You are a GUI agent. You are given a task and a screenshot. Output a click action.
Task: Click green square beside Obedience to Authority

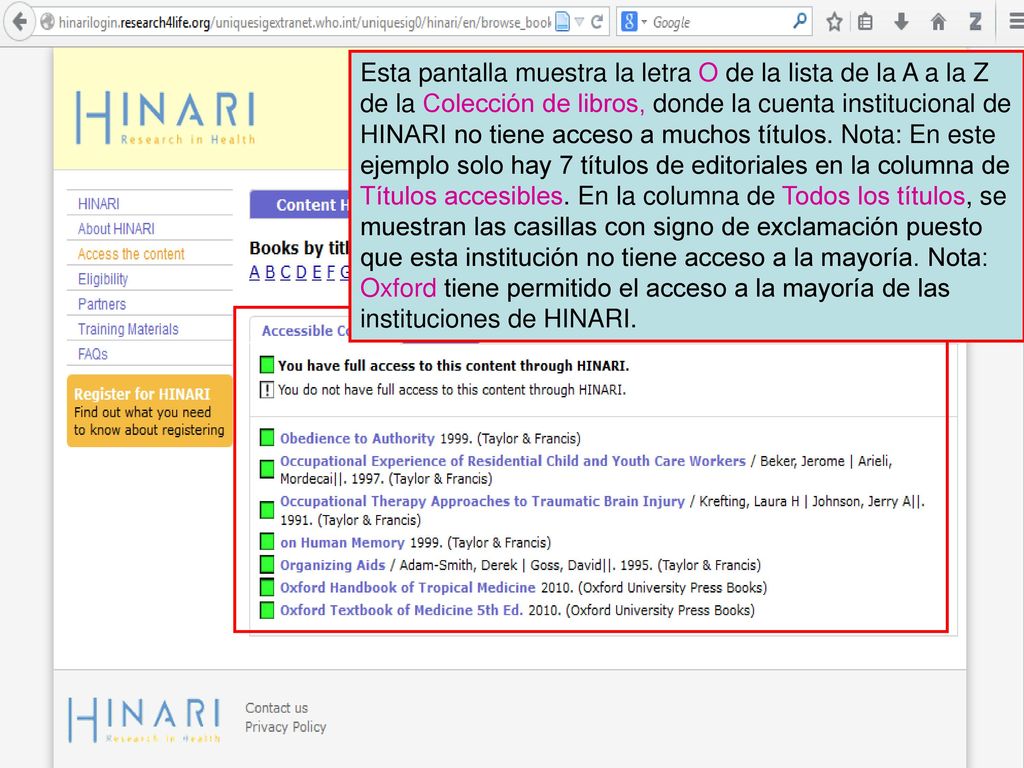266,438
